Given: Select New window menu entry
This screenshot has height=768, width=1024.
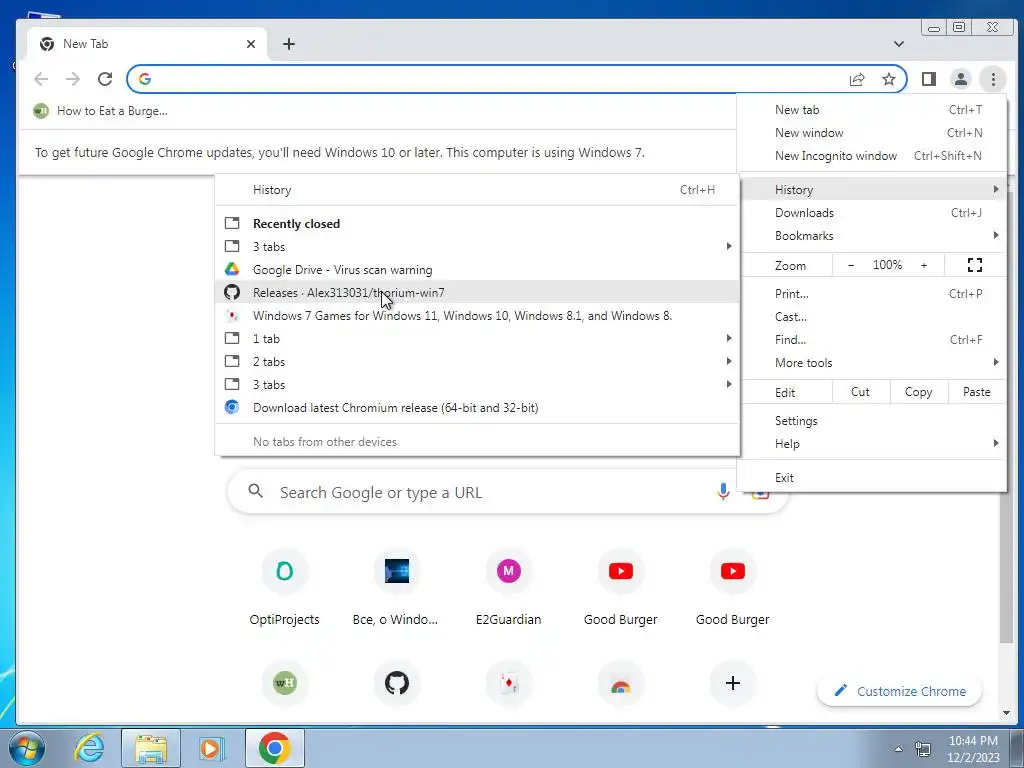Looking at the screenshot, I should click(x=872, y=133).
